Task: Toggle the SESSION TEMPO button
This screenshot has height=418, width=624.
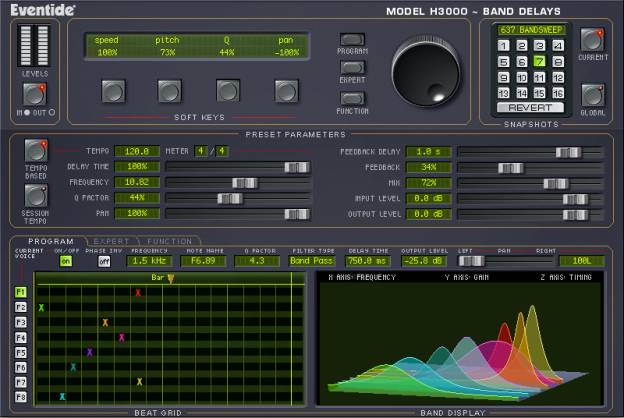Action: tap(36, 195)
